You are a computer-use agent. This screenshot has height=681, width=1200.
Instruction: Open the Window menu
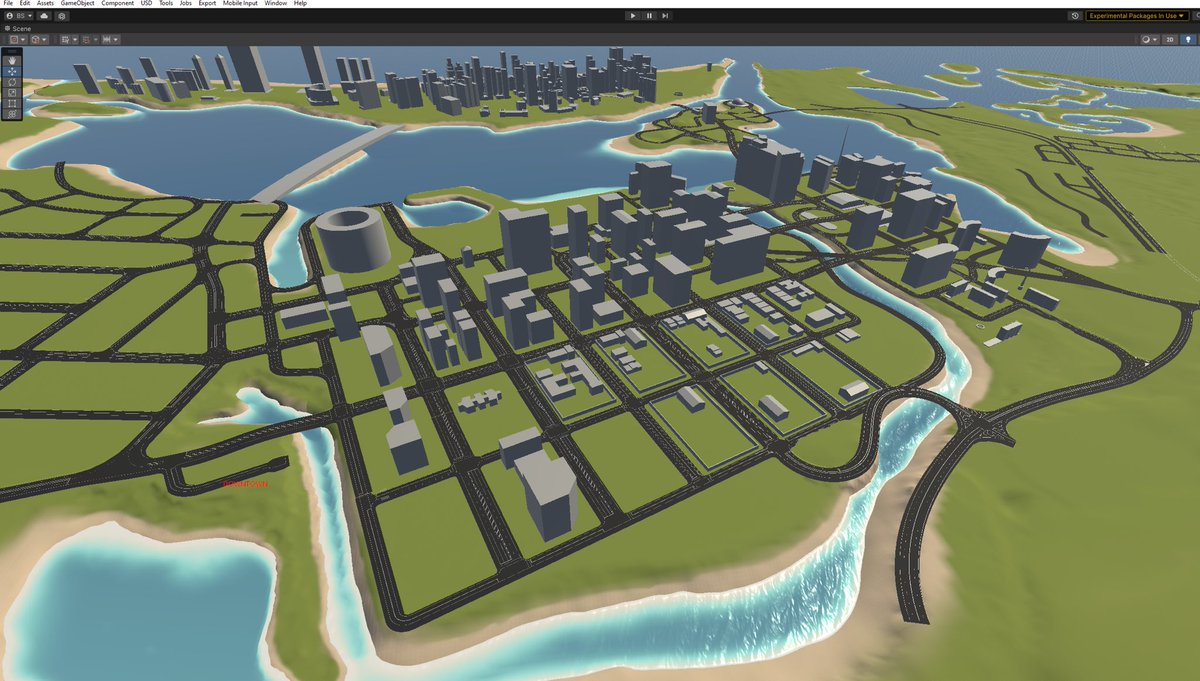(x=275, y=4)
